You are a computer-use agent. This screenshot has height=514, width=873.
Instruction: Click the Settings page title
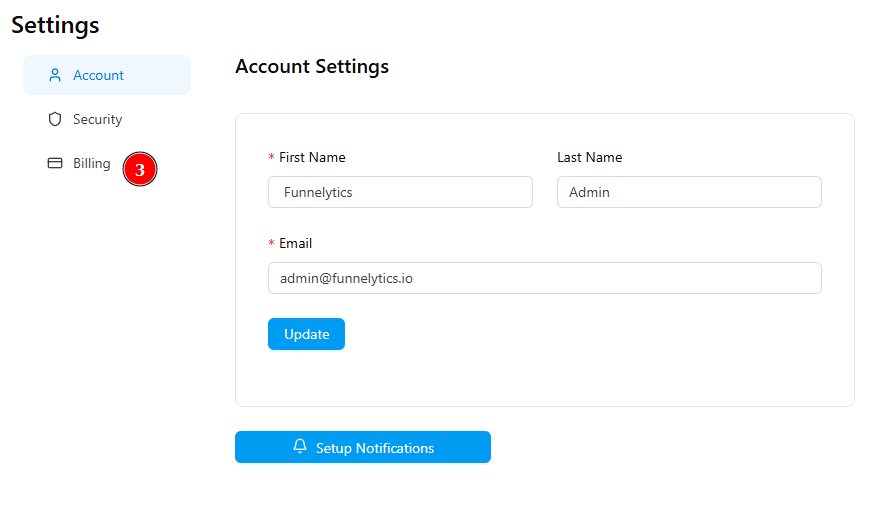(55, 25)
